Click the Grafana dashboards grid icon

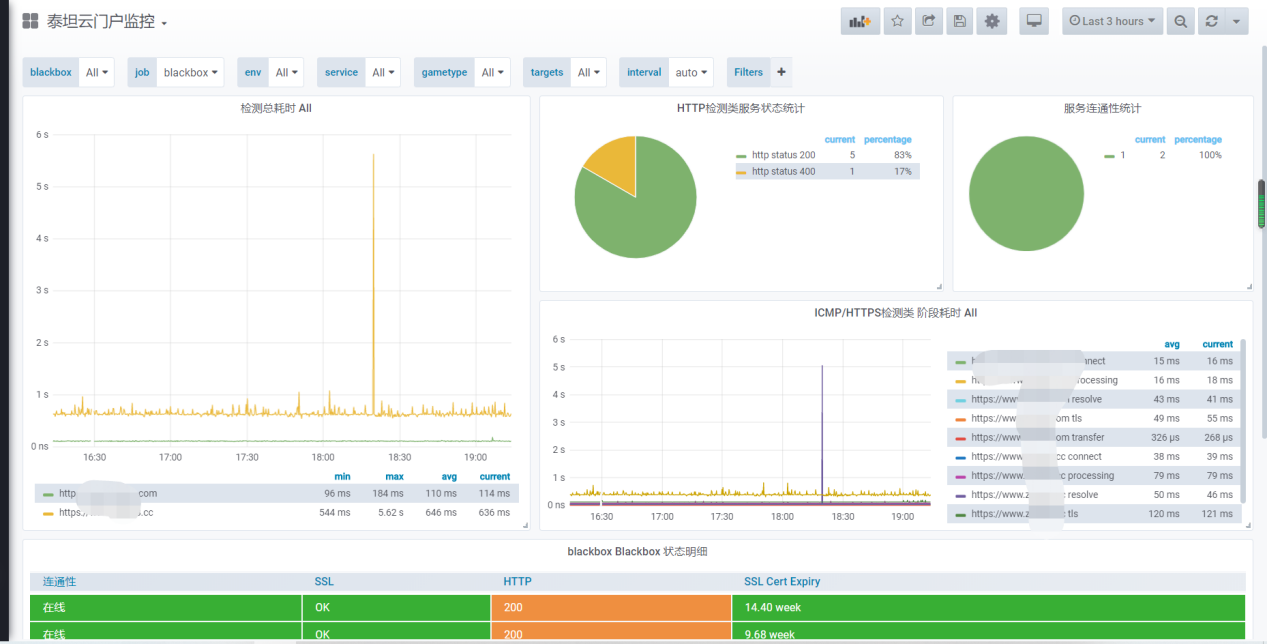point(30,21)
